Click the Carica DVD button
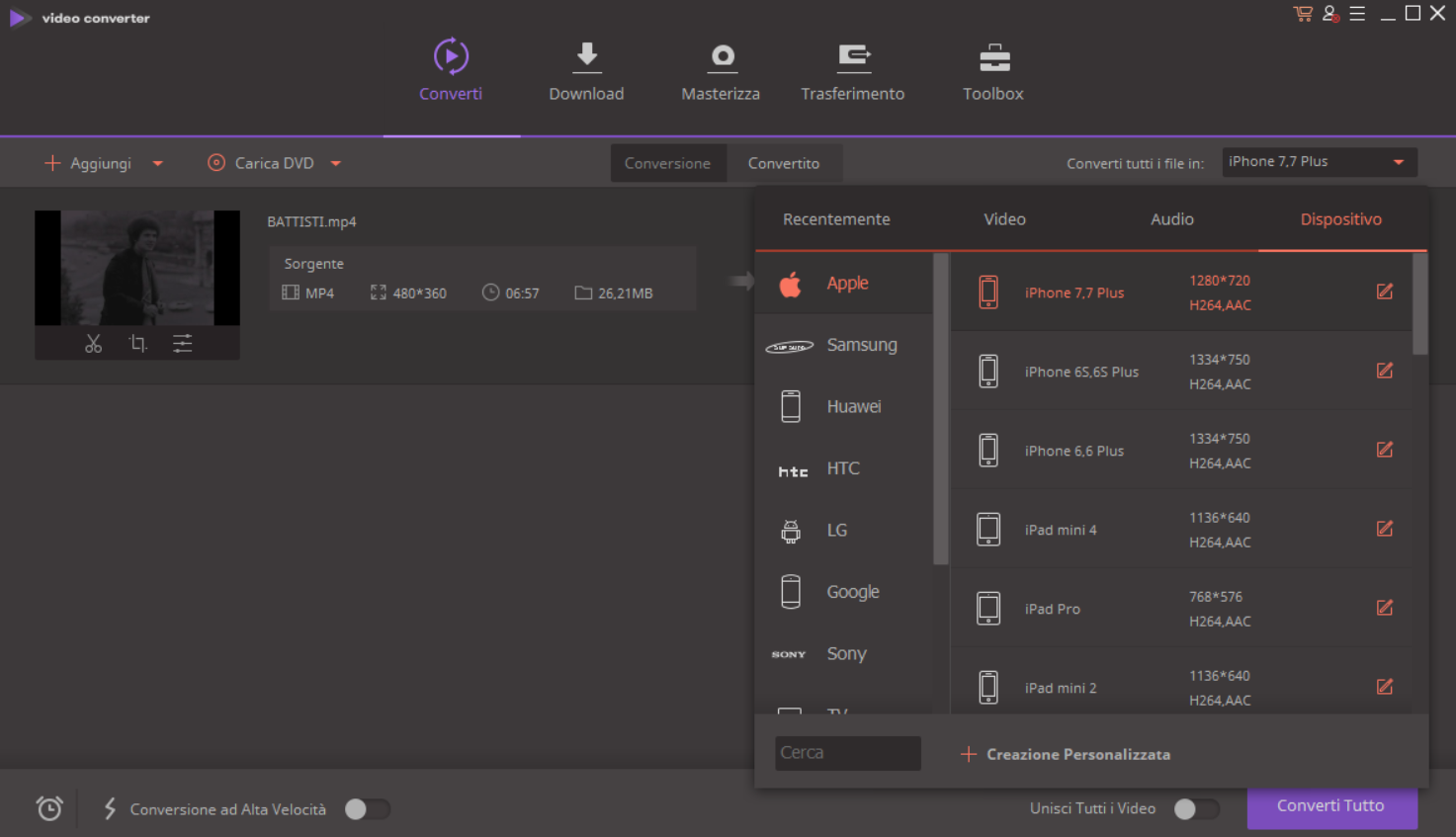 coord(261,164)
